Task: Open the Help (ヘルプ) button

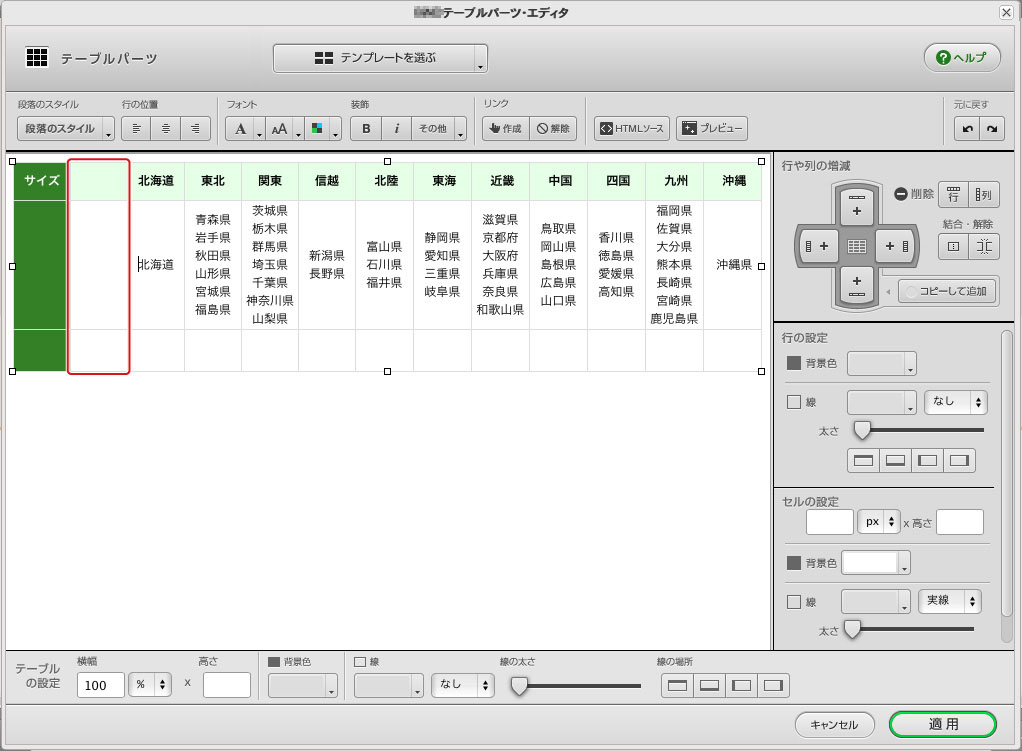Action: pos(961,58)
